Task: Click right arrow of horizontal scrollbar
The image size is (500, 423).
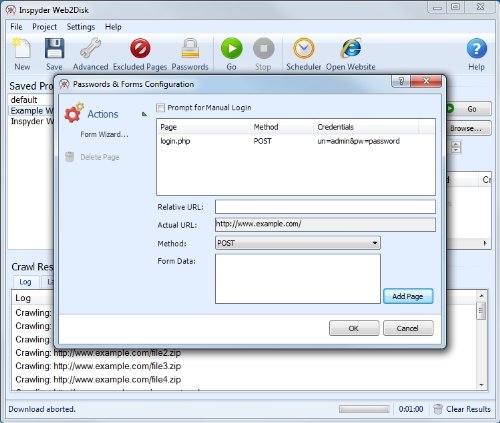Action: [485, 243]
